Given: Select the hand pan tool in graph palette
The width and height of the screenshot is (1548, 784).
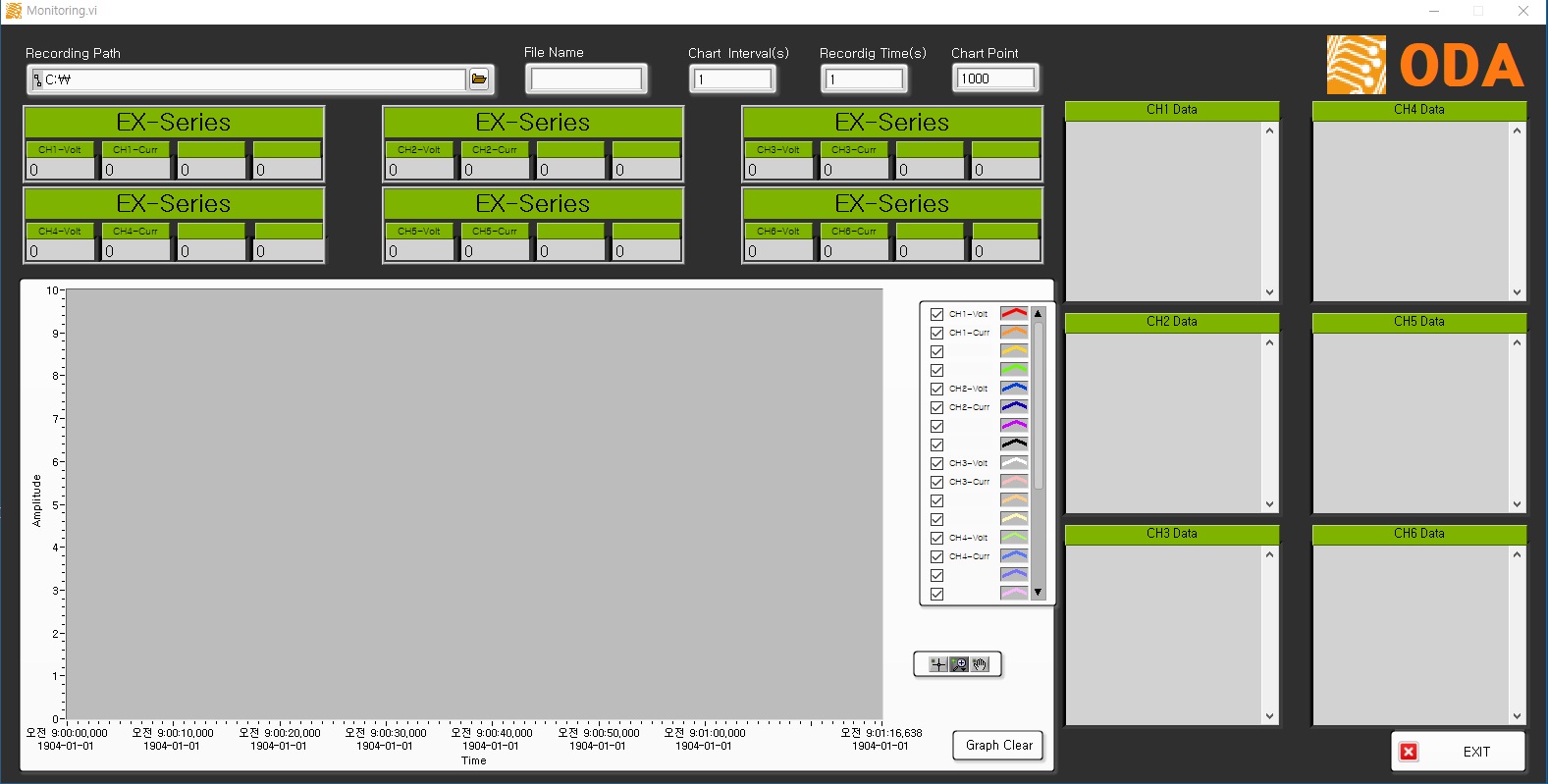Looking at the screenshot, I should [980, 664].
